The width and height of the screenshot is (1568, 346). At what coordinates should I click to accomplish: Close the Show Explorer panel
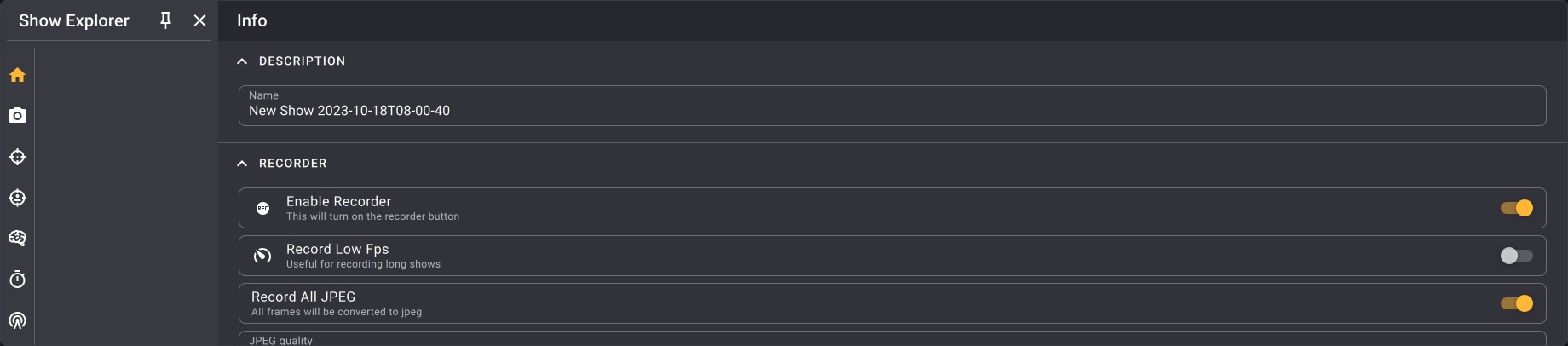pos(199,20)
